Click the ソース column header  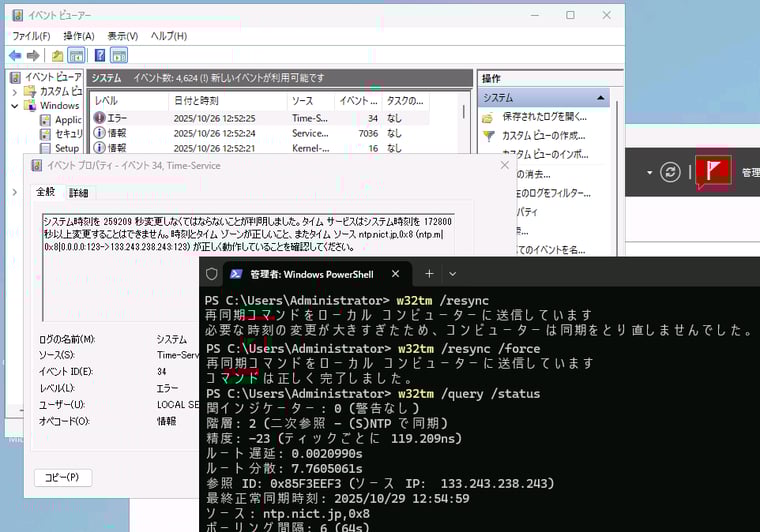pos(311,101)
